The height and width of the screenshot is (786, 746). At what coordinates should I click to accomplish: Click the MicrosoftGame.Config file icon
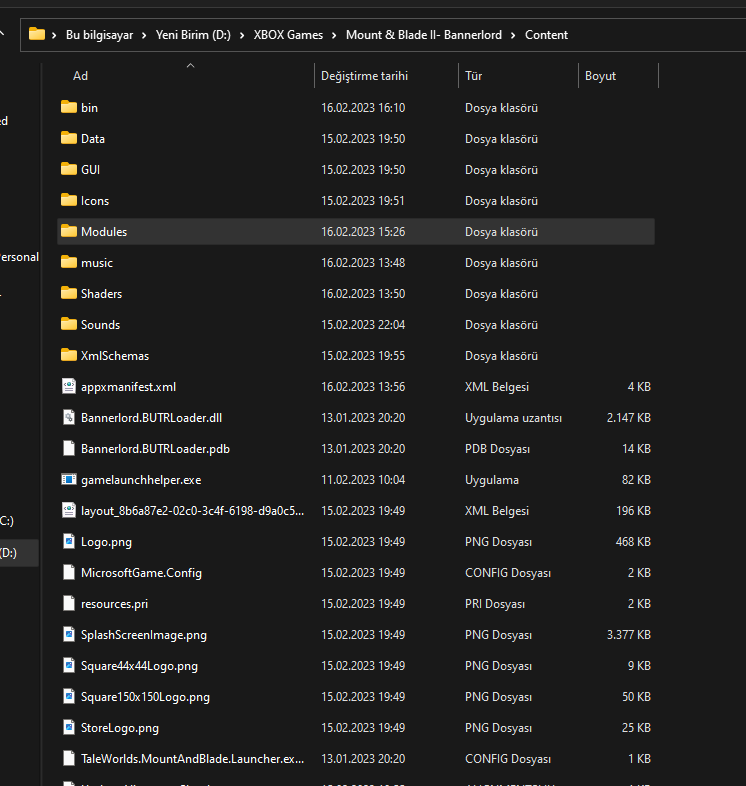coord(69,572)
